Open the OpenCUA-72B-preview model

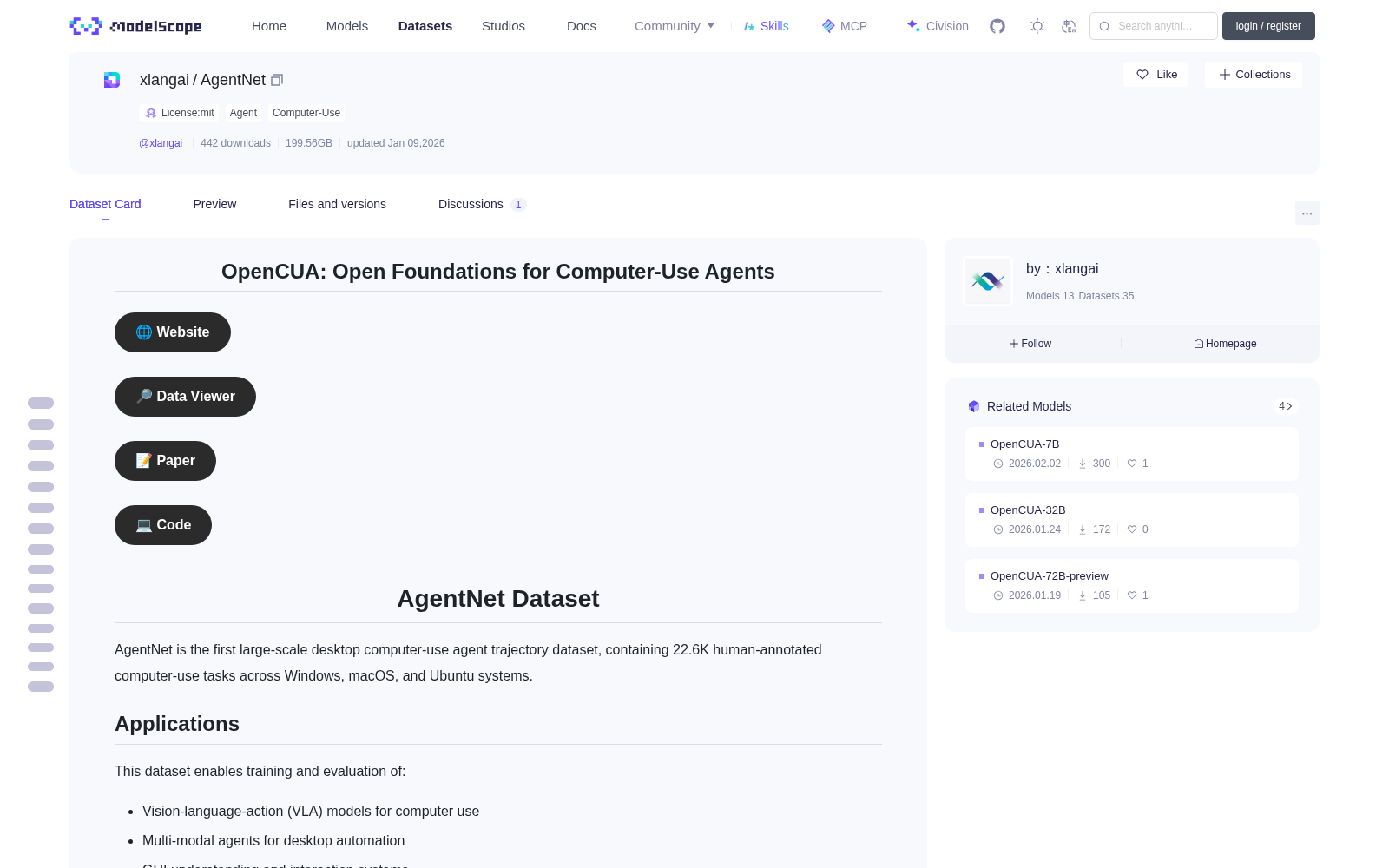pos(1050,575)
